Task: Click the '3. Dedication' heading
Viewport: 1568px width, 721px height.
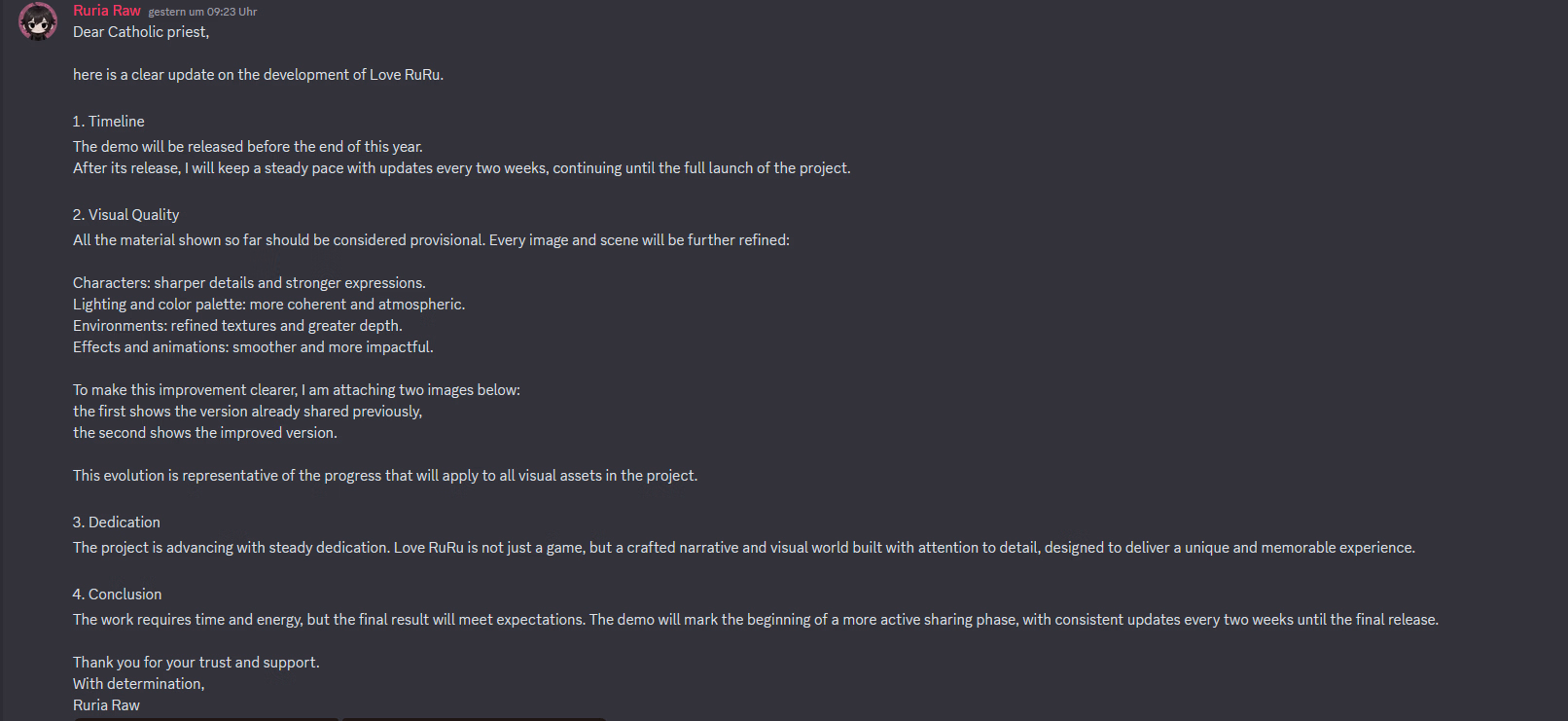Action: [x=116, y=523]
